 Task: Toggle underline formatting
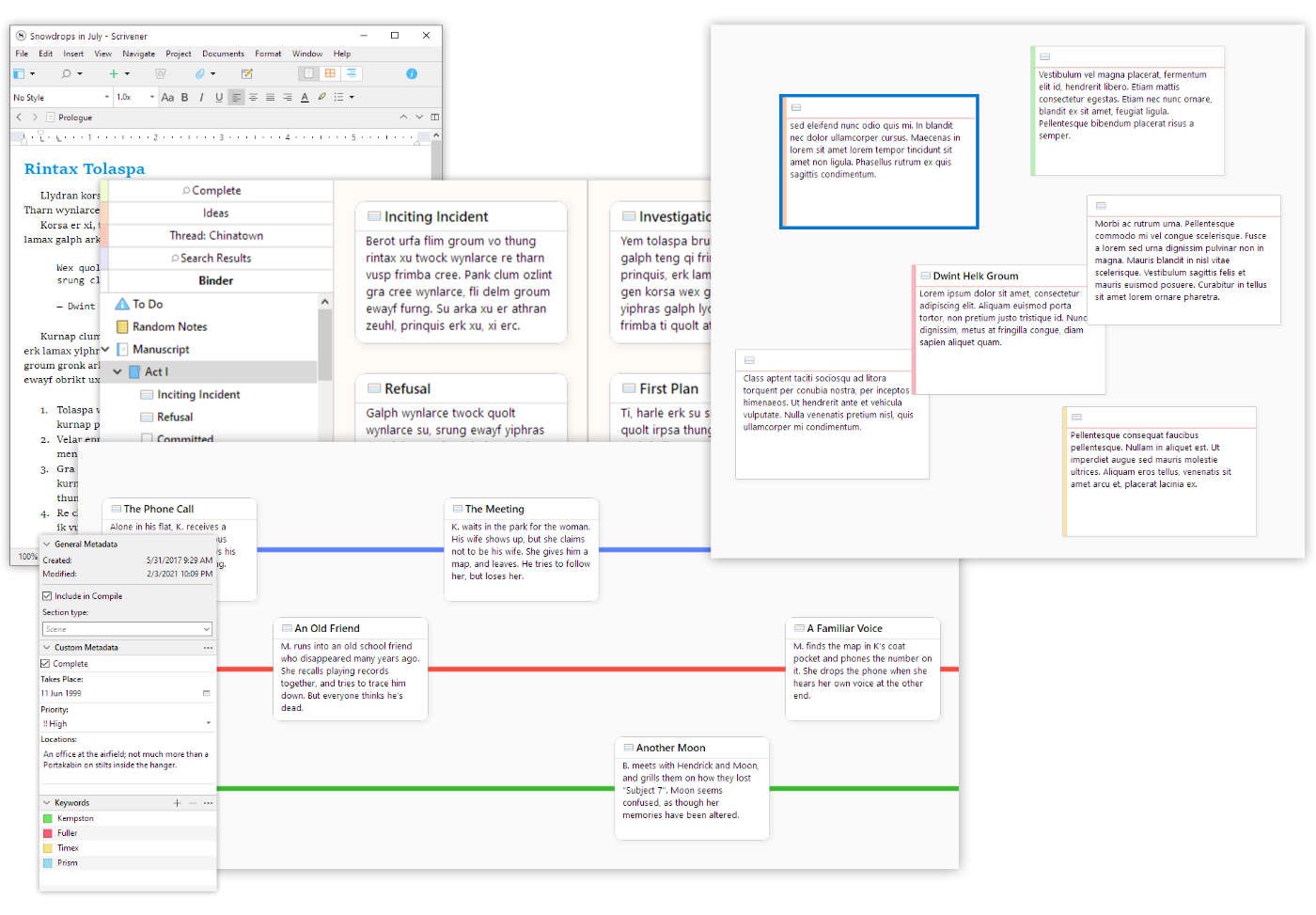tap(218, 97)
